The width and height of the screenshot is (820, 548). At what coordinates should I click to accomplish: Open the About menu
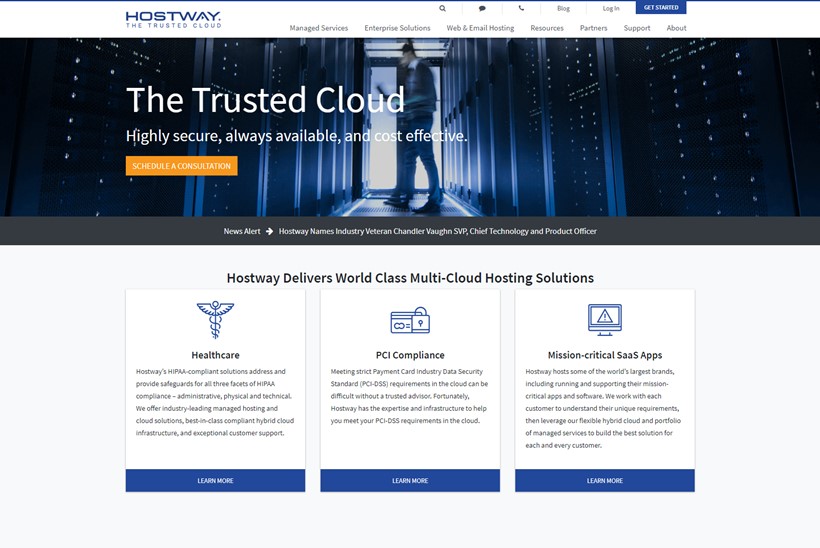[x=676, y=28]
